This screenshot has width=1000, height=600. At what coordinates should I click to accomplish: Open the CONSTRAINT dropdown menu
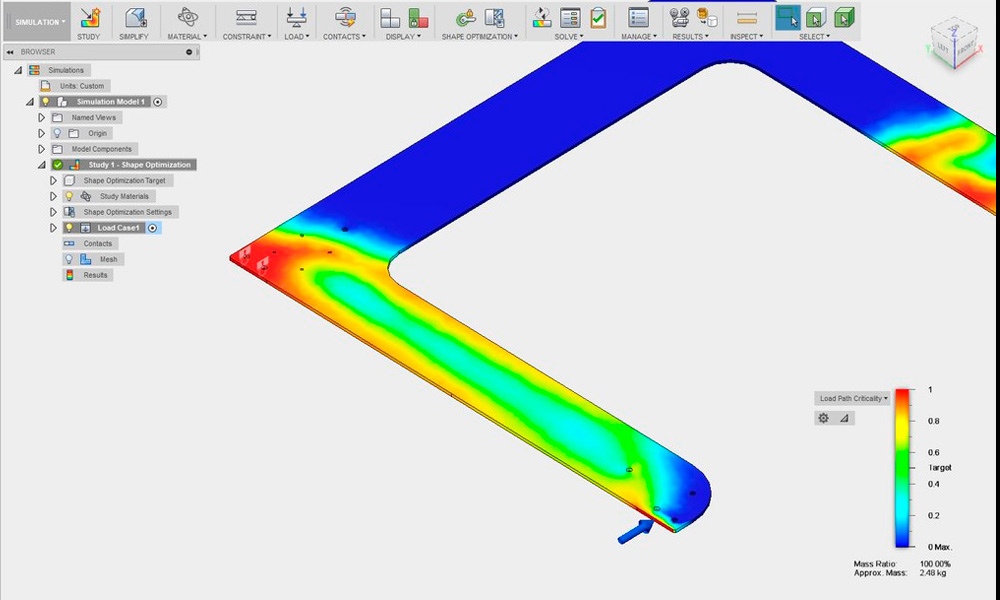point(247,36)
